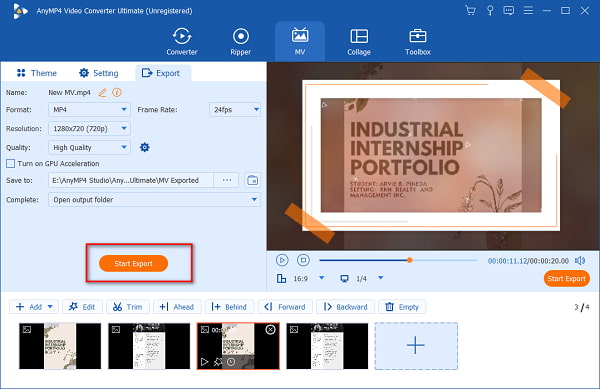The image size is (600, 389).
Task: Open the Quality dropdown
Action: [89, 147]
